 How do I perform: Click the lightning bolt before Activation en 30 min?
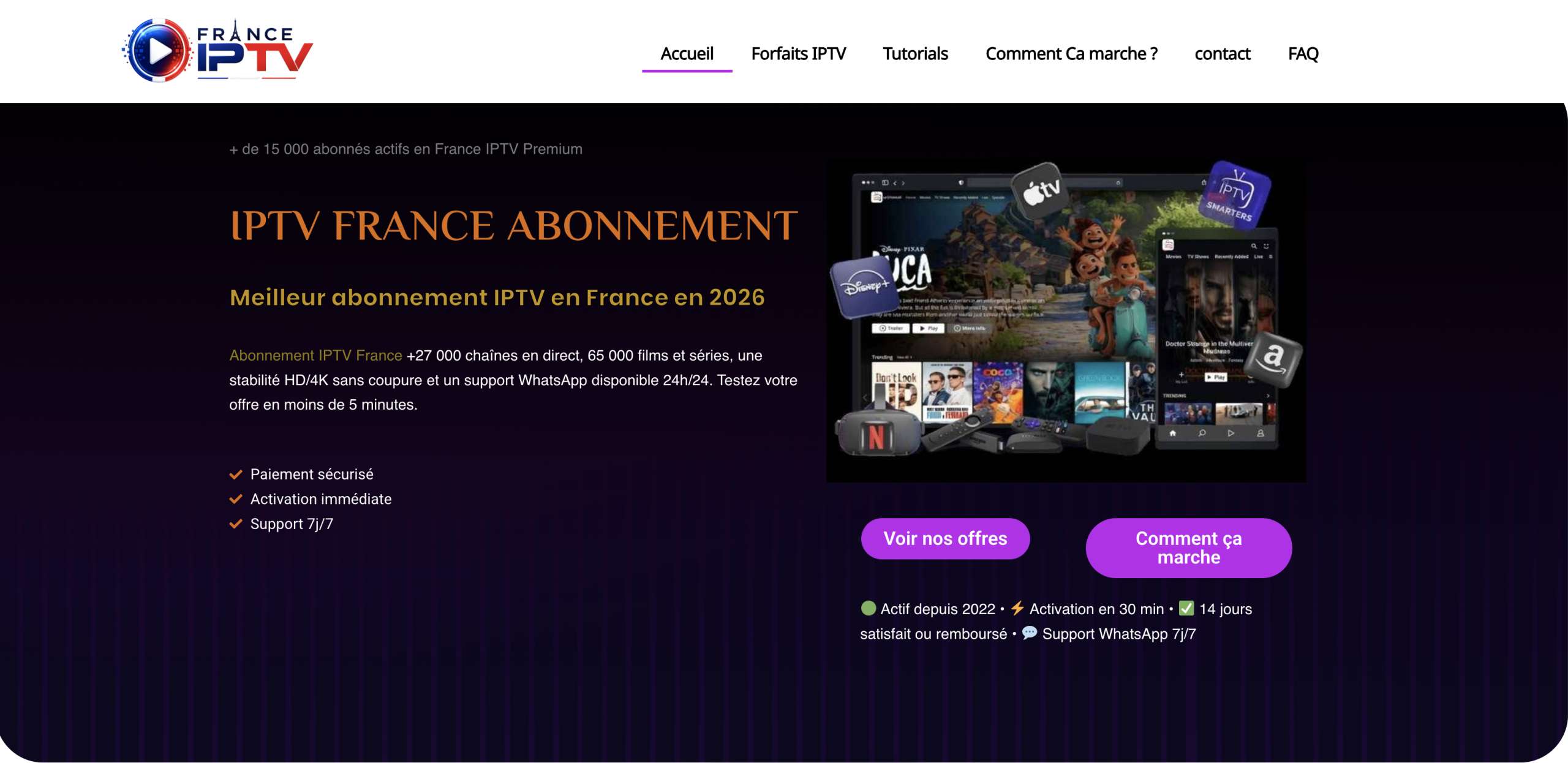(1017, 608)
